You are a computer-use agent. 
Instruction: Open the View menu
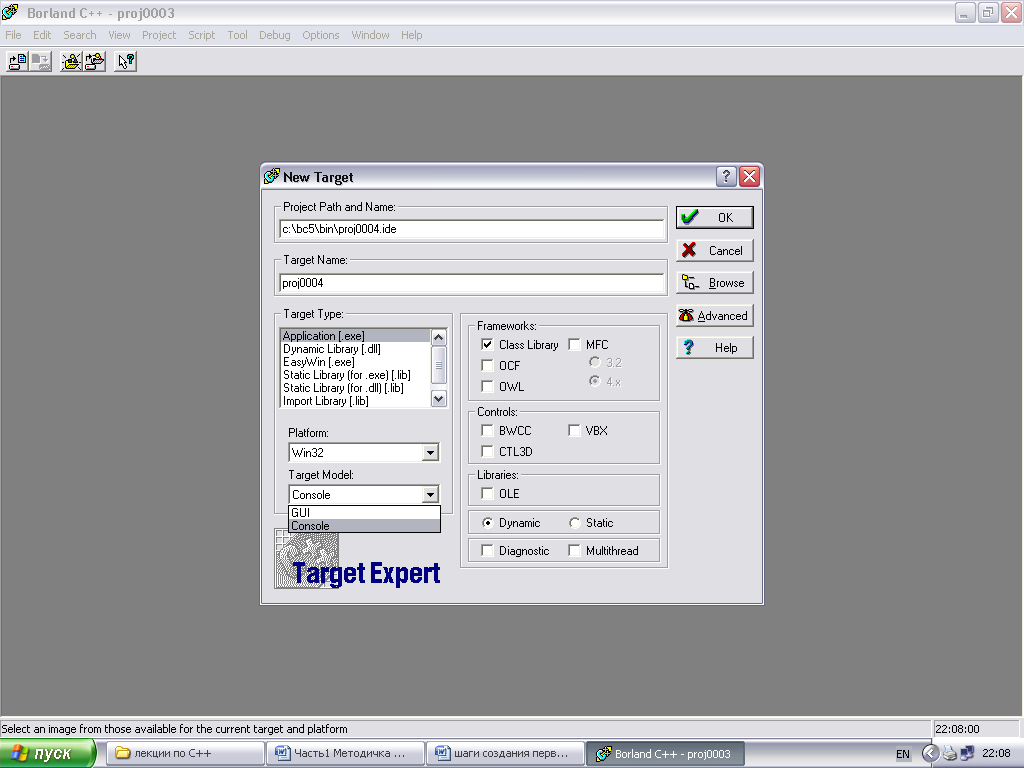click(119, 35)
